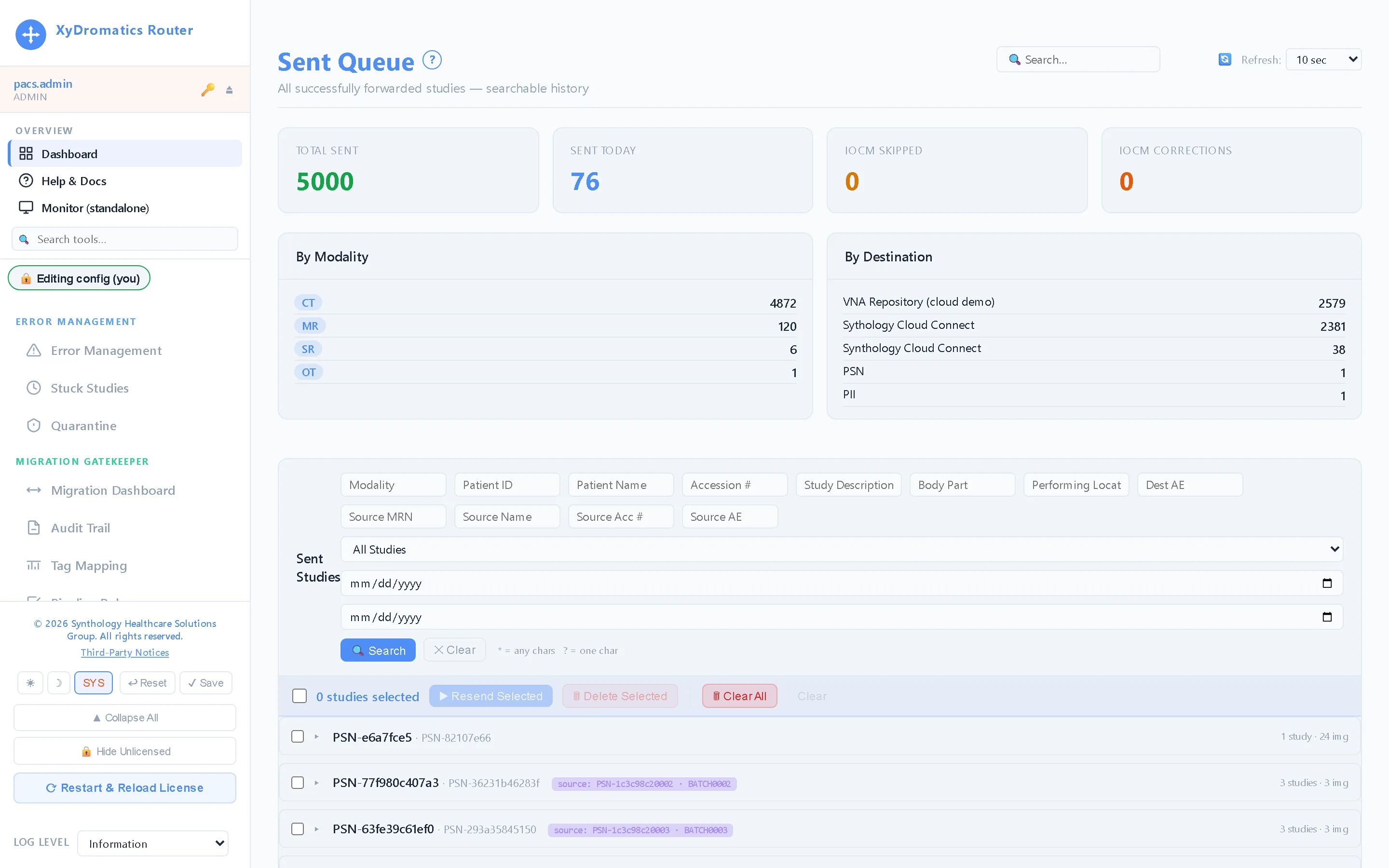Click Restart & Reload License button

tap(124, 787)
